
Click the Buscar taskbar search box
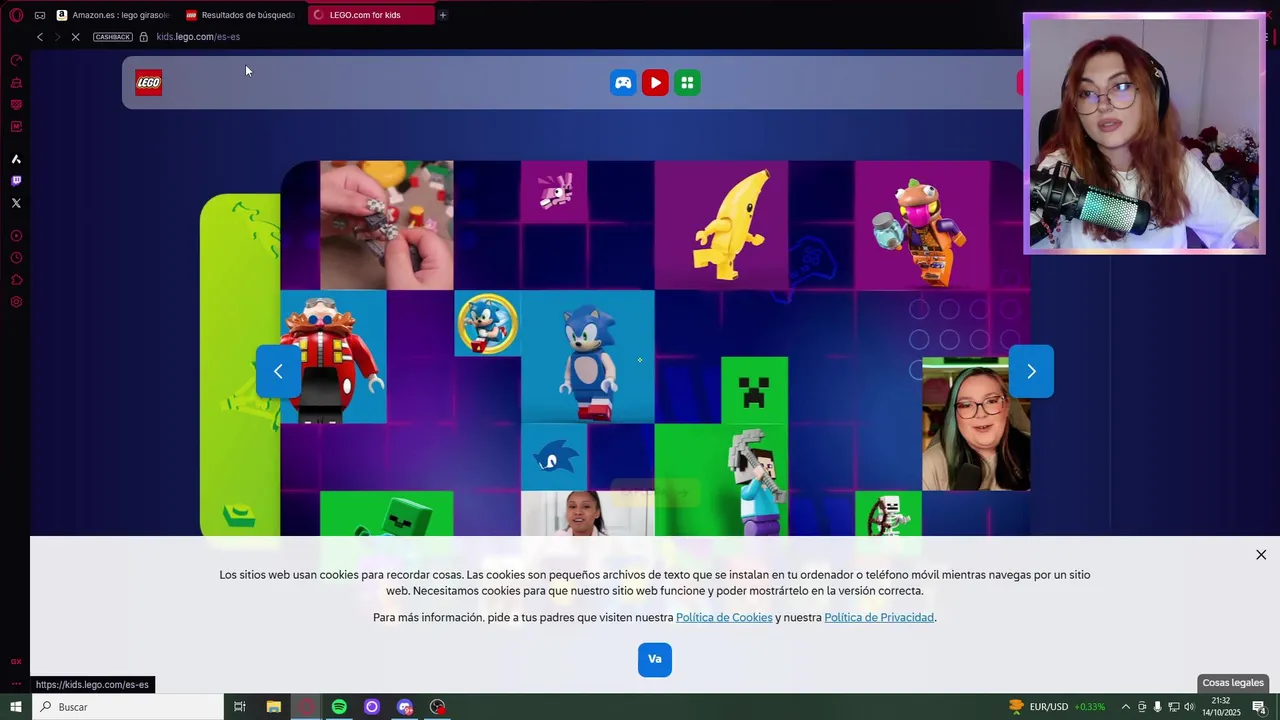click(x=128, y=707)
